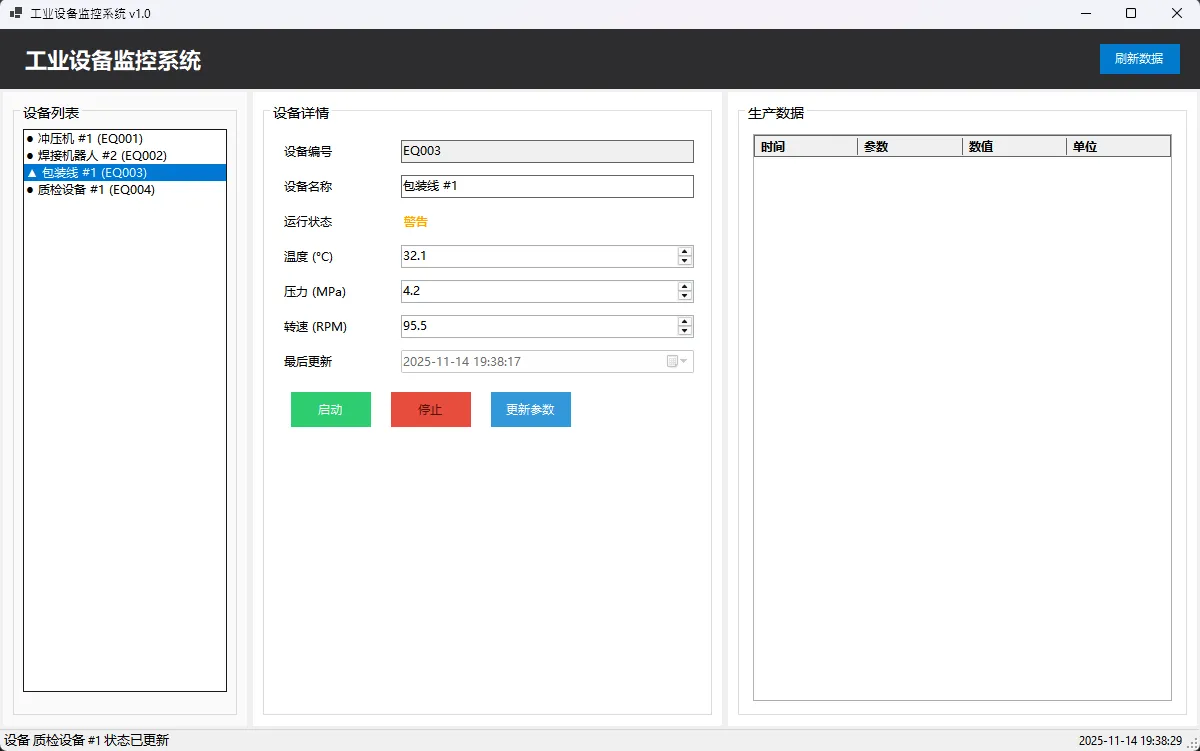
Task: Increase 压力 value with up arrow
Action: (685, 287)
